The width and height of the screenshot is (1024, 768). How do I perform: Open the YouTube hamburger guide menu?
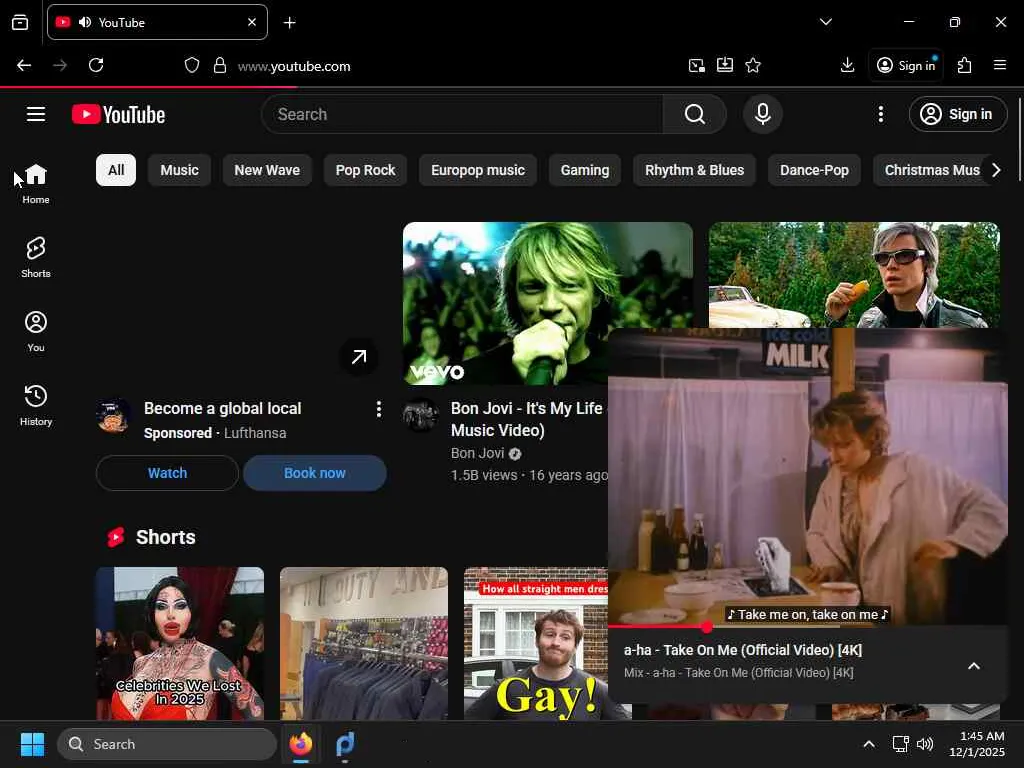coord(36,114)
